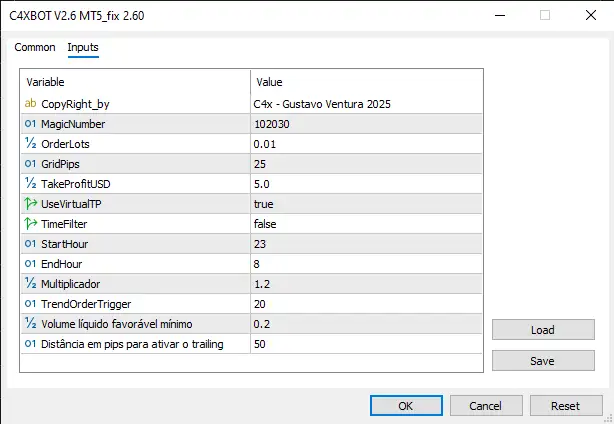The height and width of the screenshot is (424, 614).
Task: Click the Cancel button
Action: pos(486,406)
